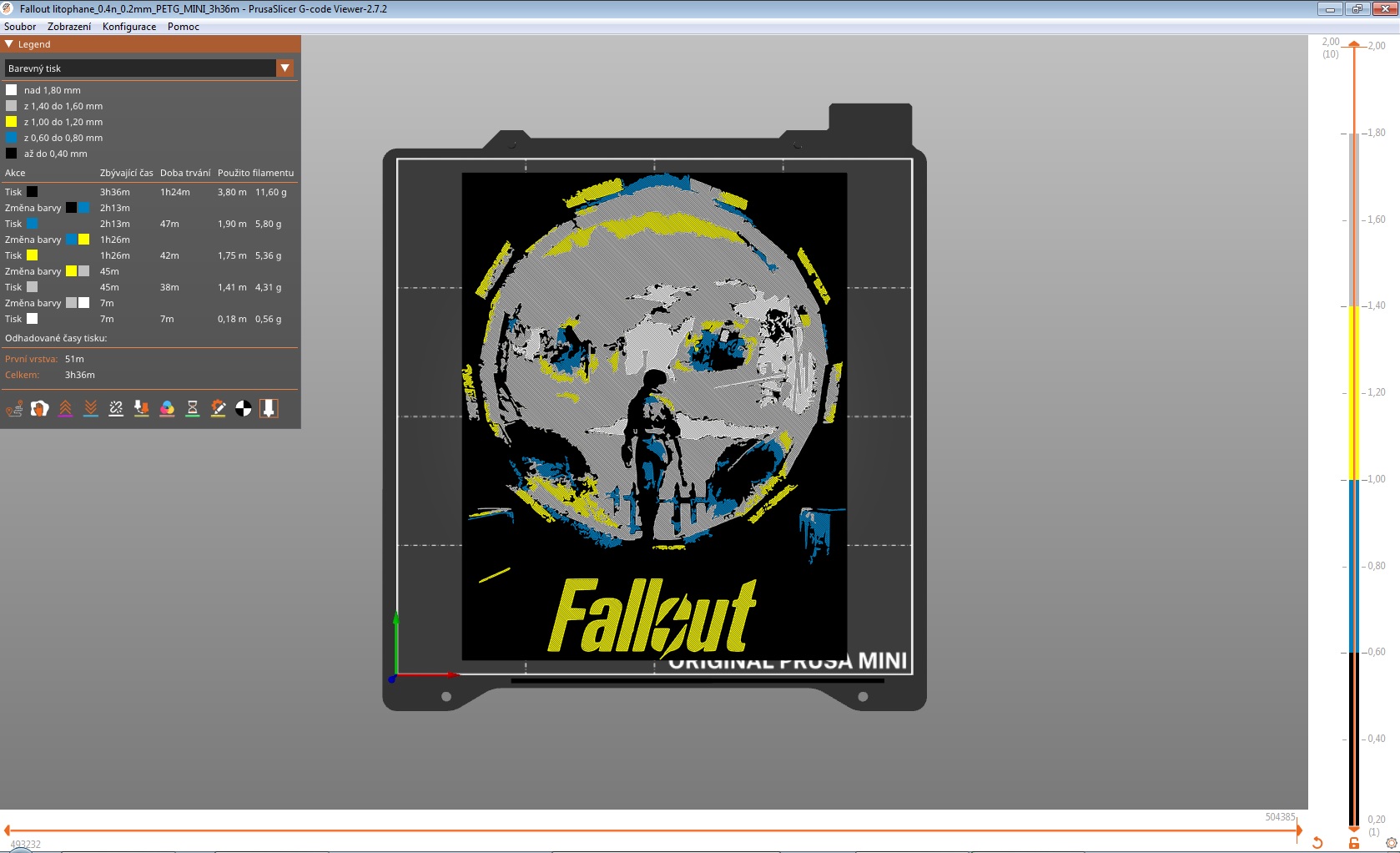Open the Barevný tisk view dropdown
Screen dimensions: 1400x853
point(285,68)
